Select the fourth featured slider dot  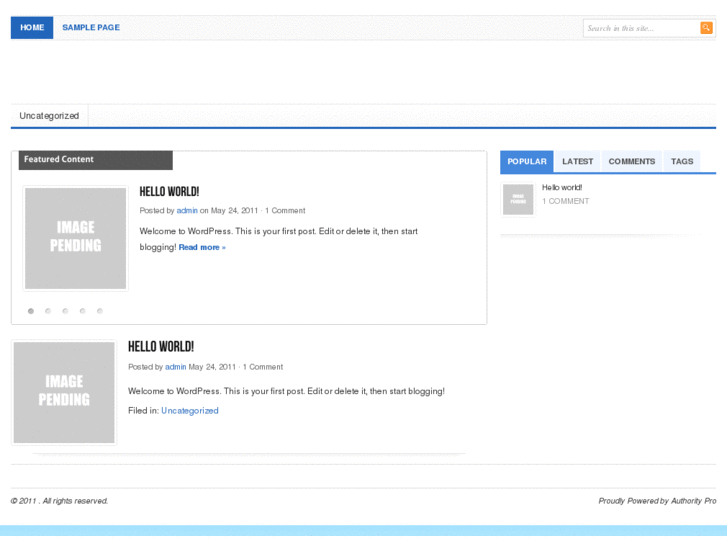82,311
